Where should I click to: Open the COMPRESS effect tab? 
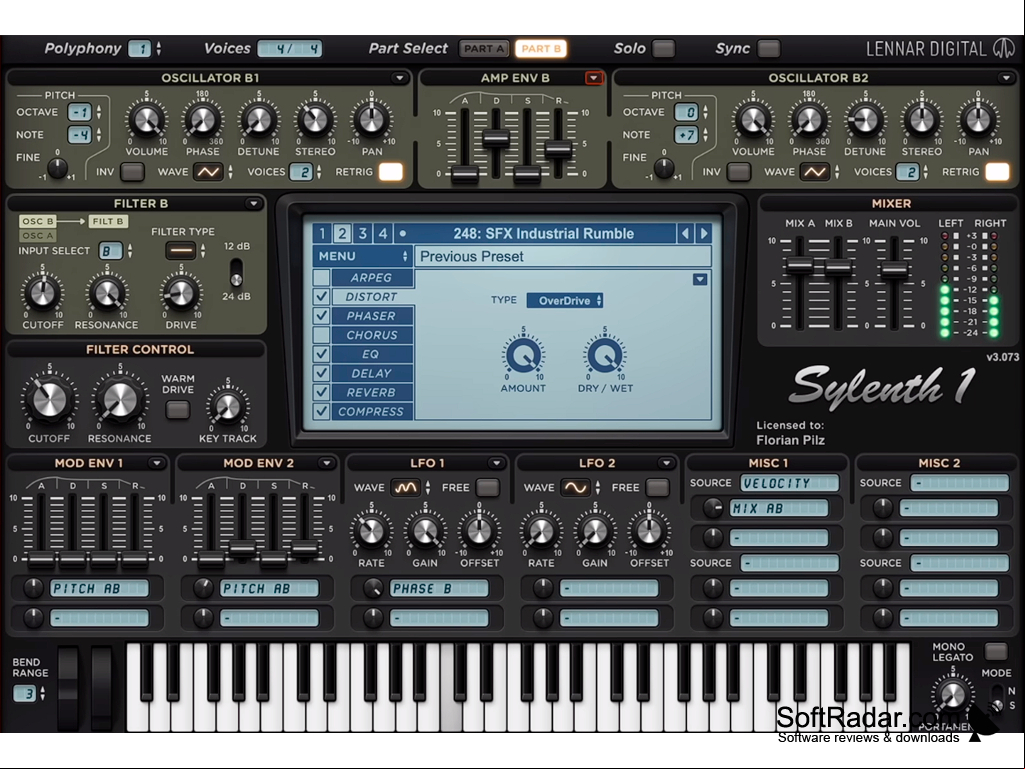point(371,411)
